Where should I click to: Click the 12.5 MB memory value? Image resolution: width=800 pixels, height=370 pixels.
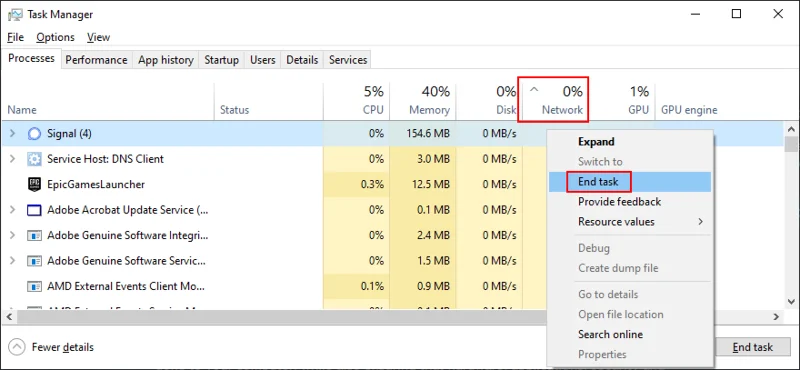430,185
